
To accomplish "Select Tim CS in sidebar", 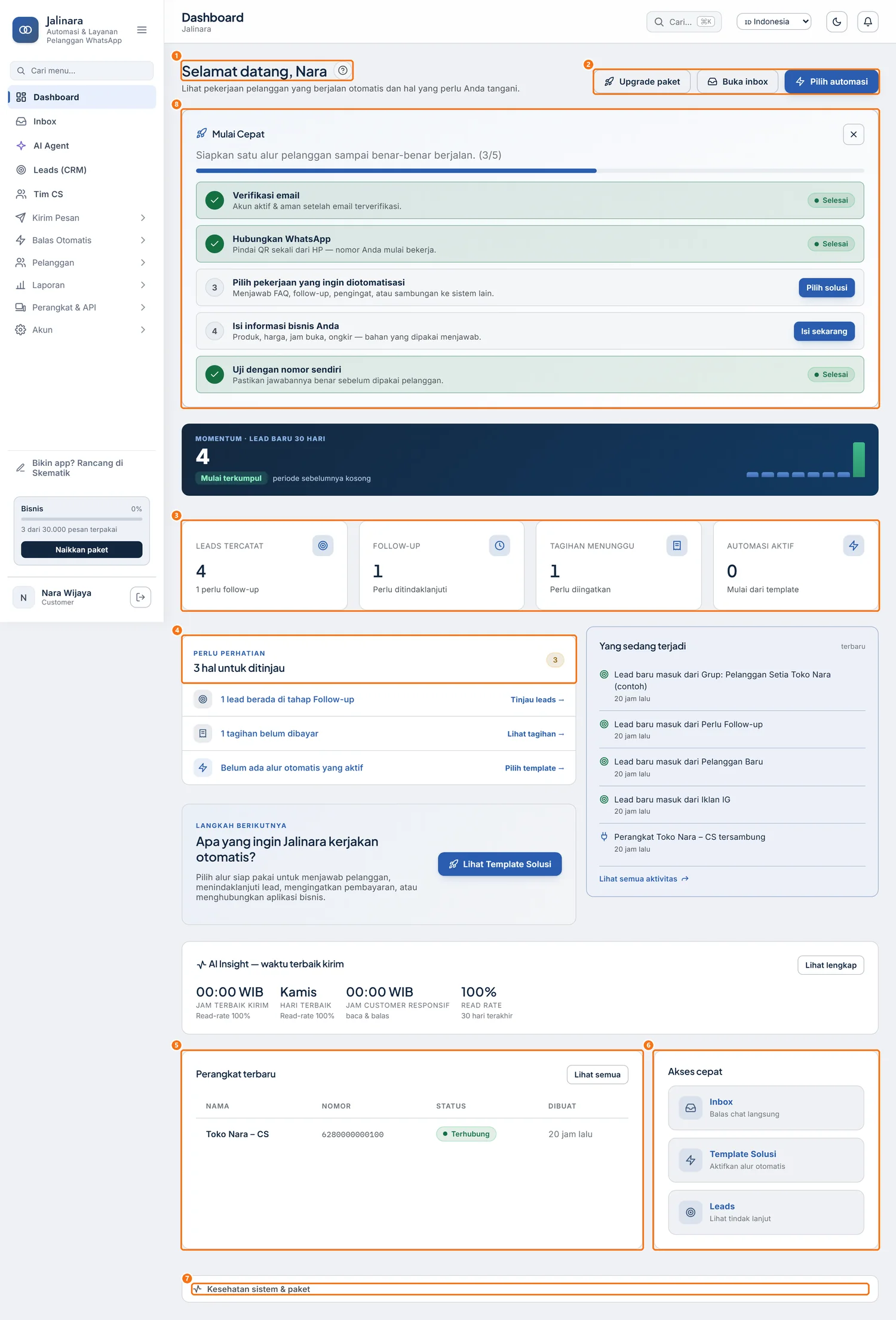I will pyautogui.click(x=82, y=194).
